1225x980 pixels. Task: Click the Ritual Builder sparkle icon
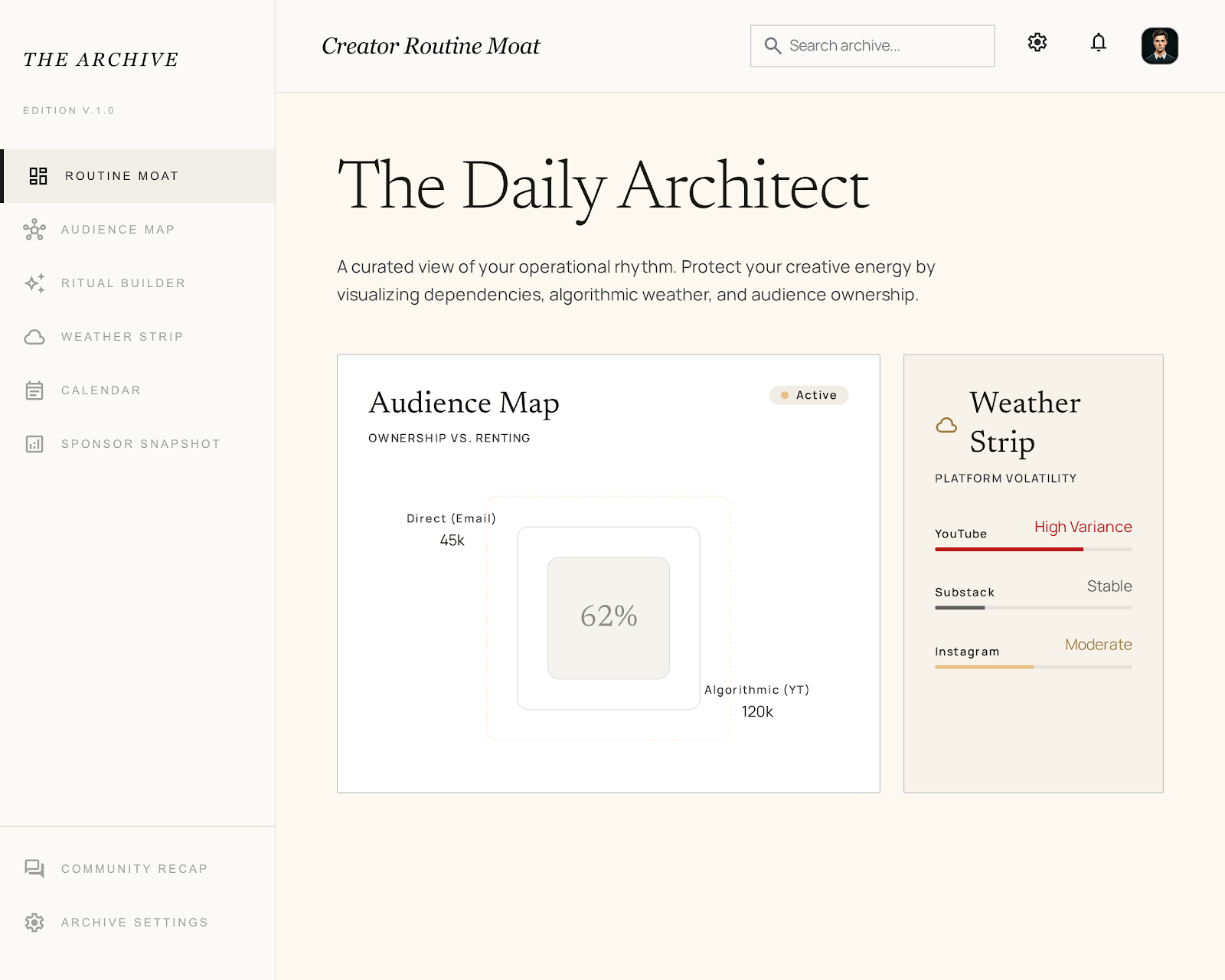coord(34,283)
